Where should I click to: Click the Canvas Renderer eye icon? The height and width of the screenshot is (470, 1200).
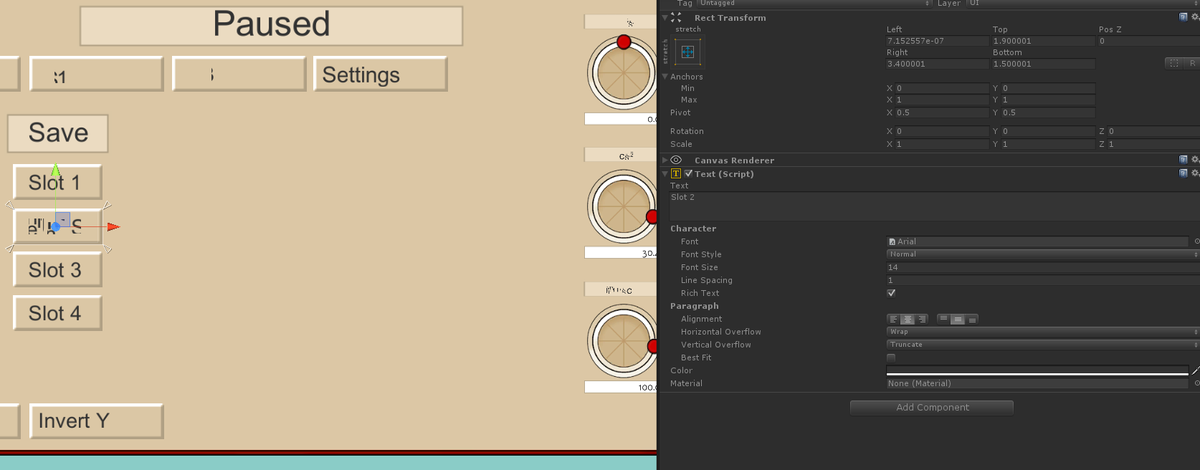pos(676,160)
